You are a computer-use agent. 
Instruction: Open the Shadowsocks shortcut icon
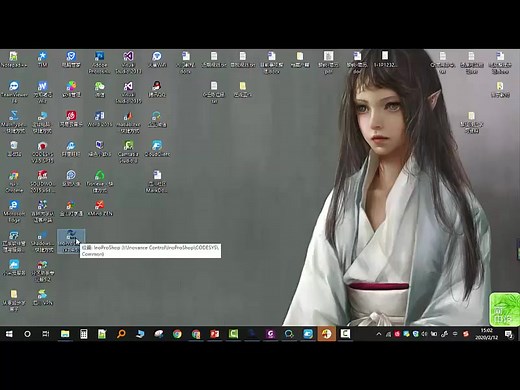[42, 241]
